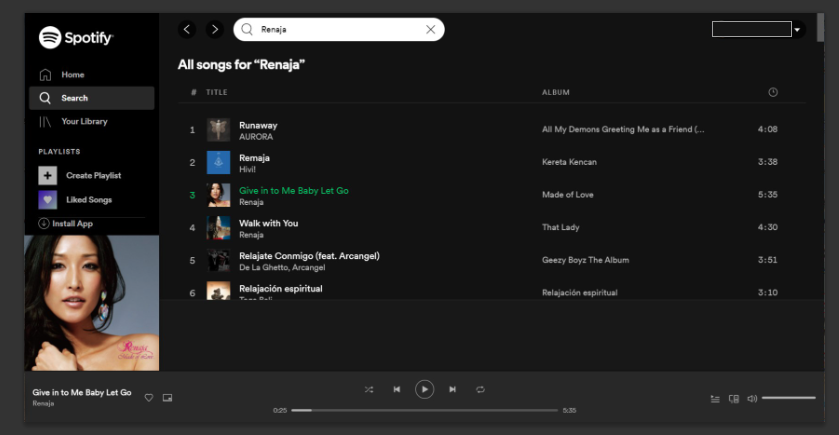Click the Walk with You album thumbnail
Image resolution: width=839 pixels, height=435 pixels.
pyautogui.click(x=218, y=228)
